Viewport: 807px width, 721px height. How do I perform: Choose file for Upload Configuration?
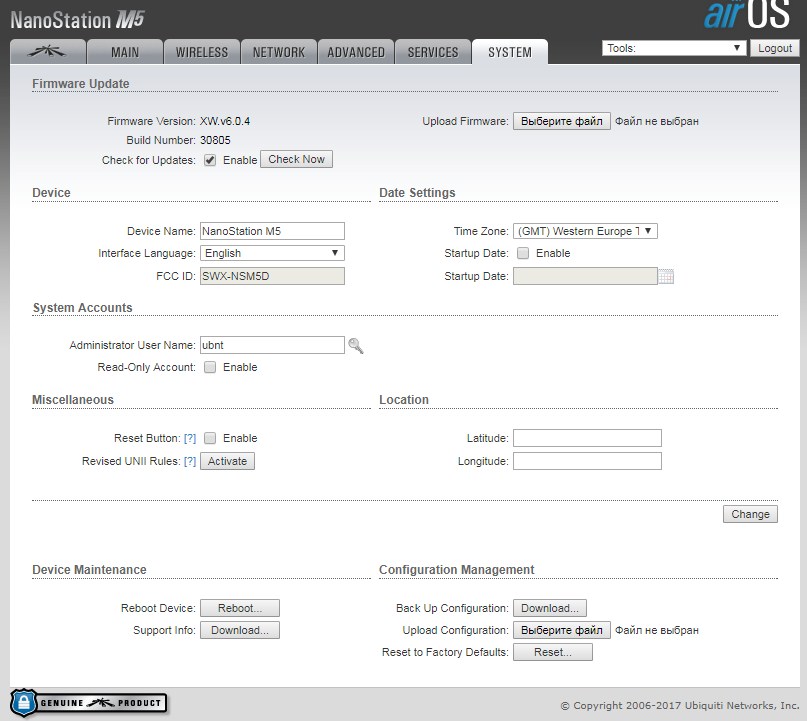[x=562, y=630]
